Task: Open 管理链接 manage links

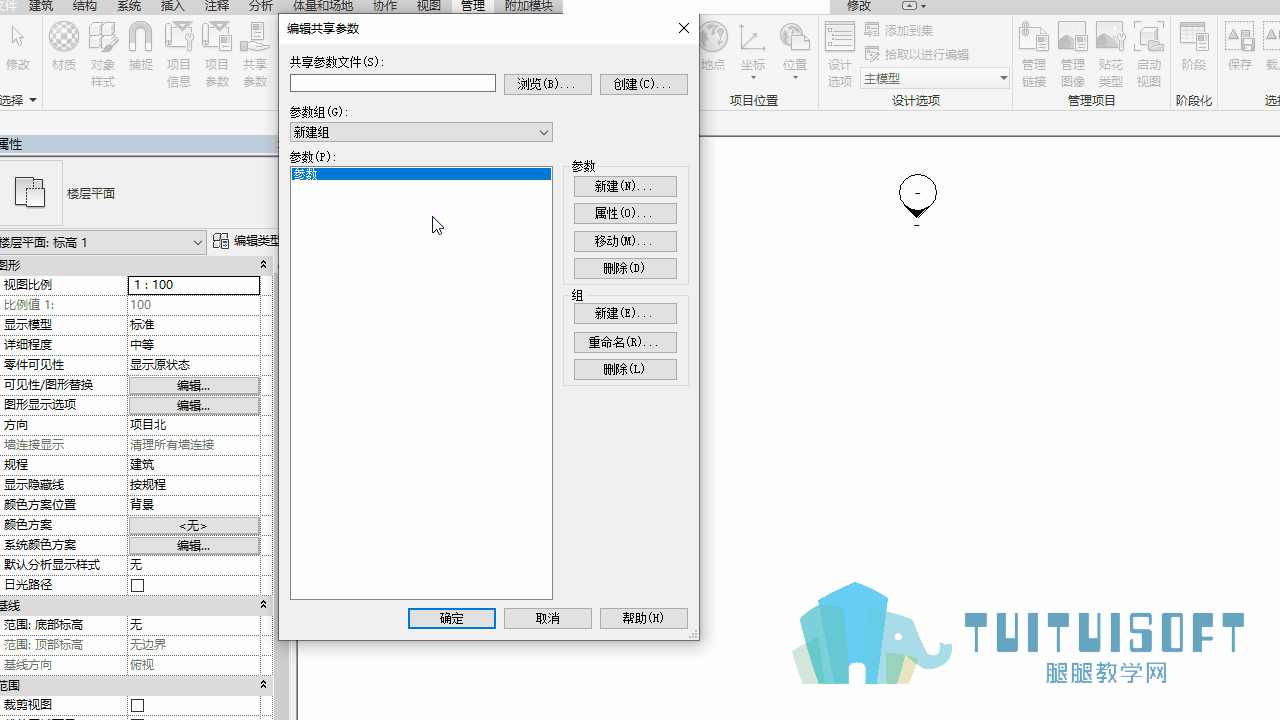Action: click(1033, 54)
